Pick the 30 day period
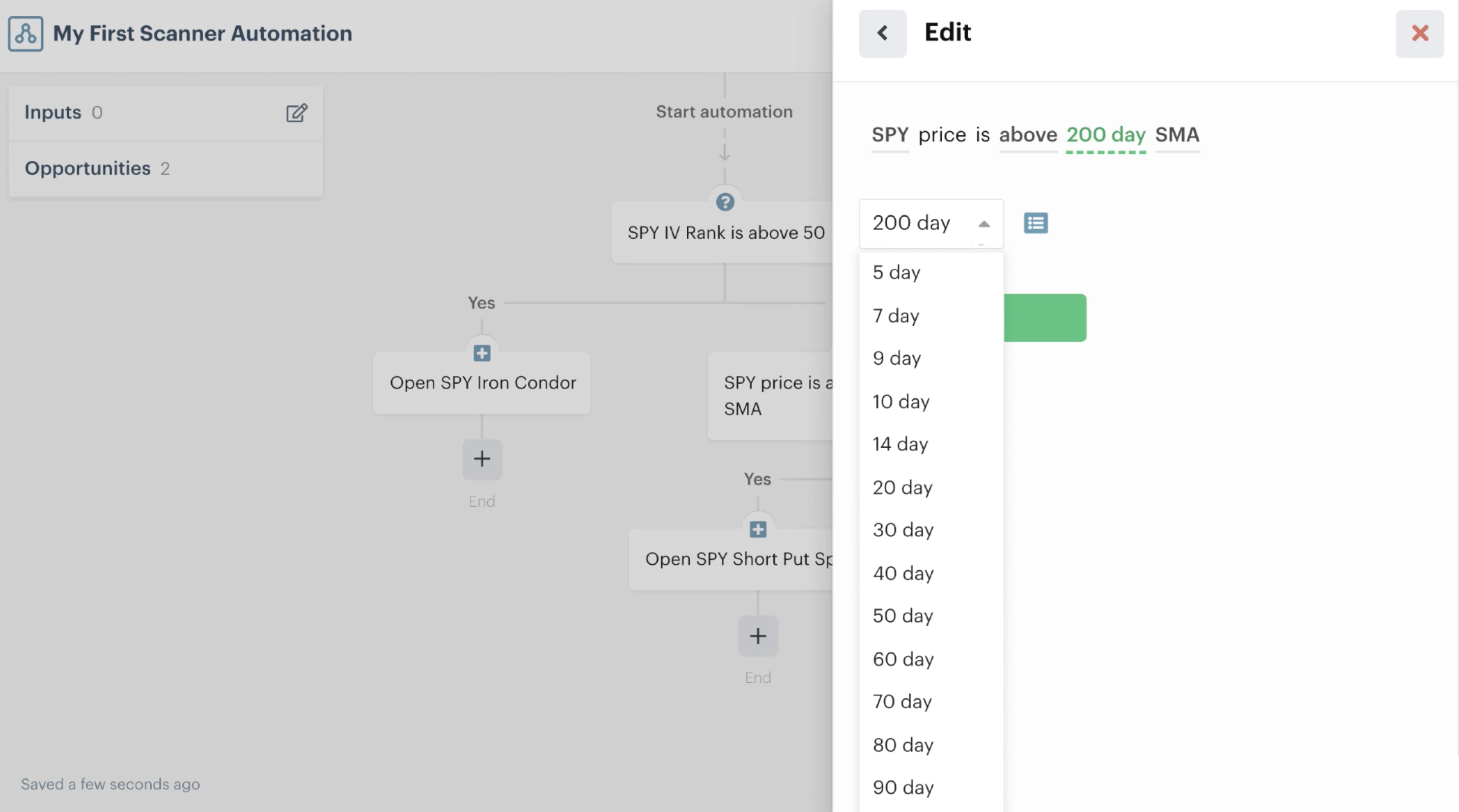The image size is (1459, 812). click(x=931, y=530)
